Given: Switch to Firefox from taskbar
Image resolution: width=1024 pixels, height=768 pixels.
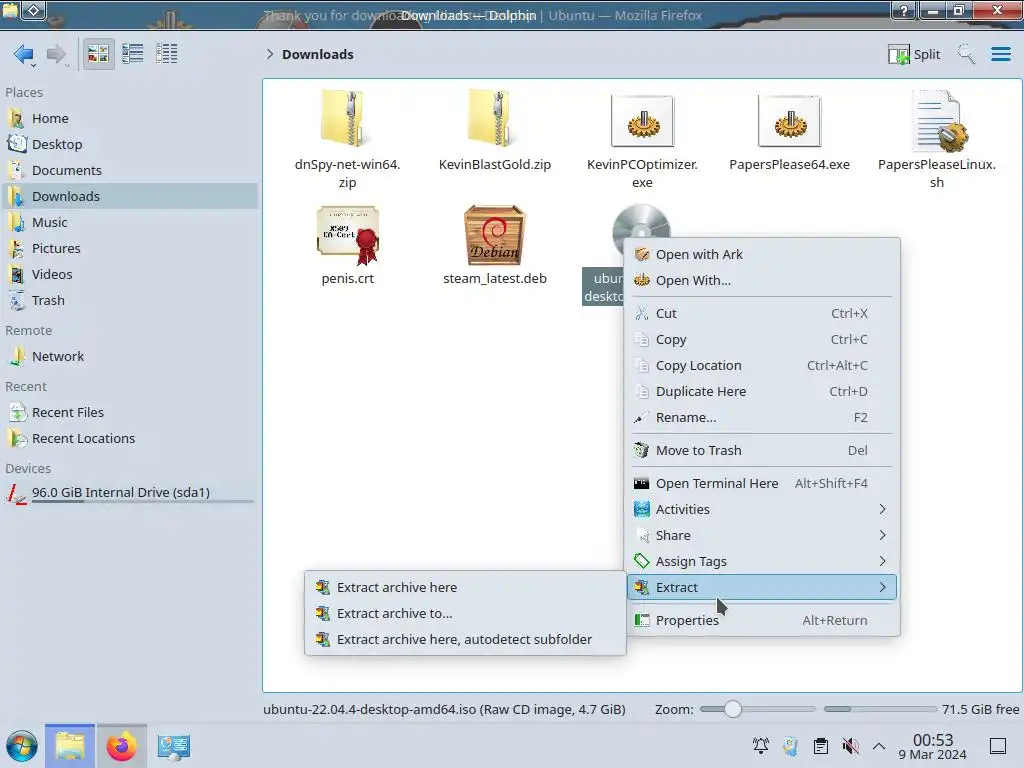Looking at the screenshot, I should click(121, 746).
